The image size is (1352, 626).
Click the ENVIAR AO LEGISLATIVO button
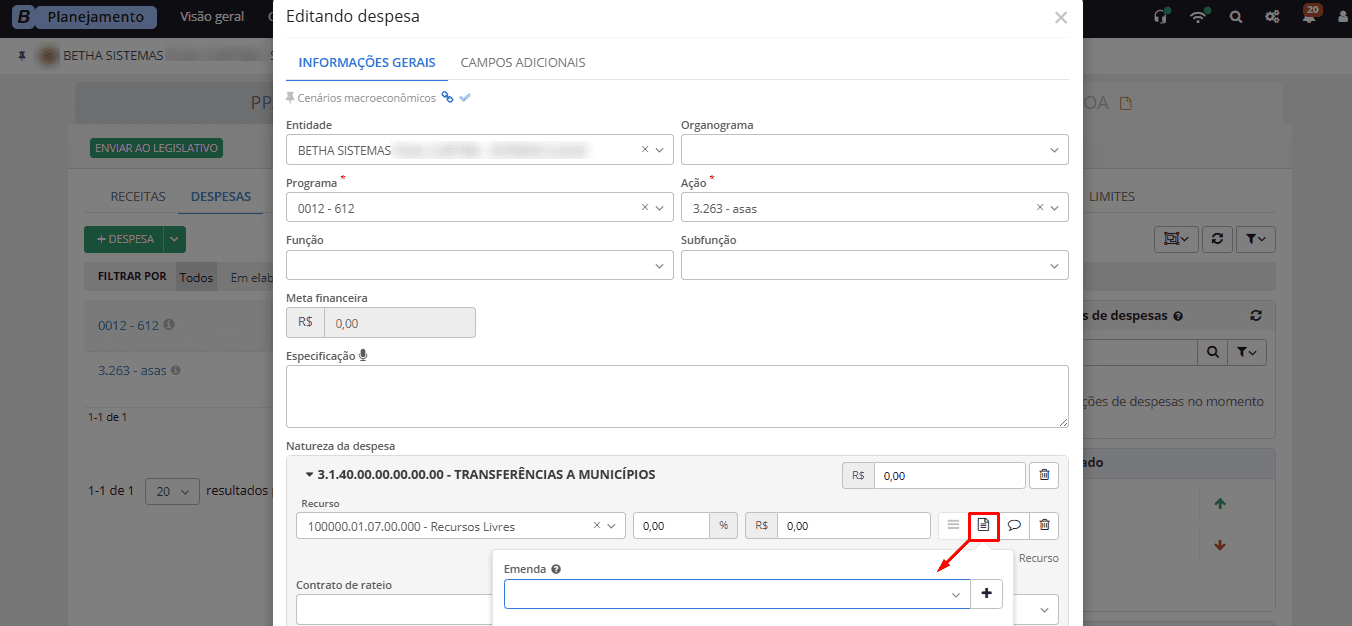coord(156,147)
